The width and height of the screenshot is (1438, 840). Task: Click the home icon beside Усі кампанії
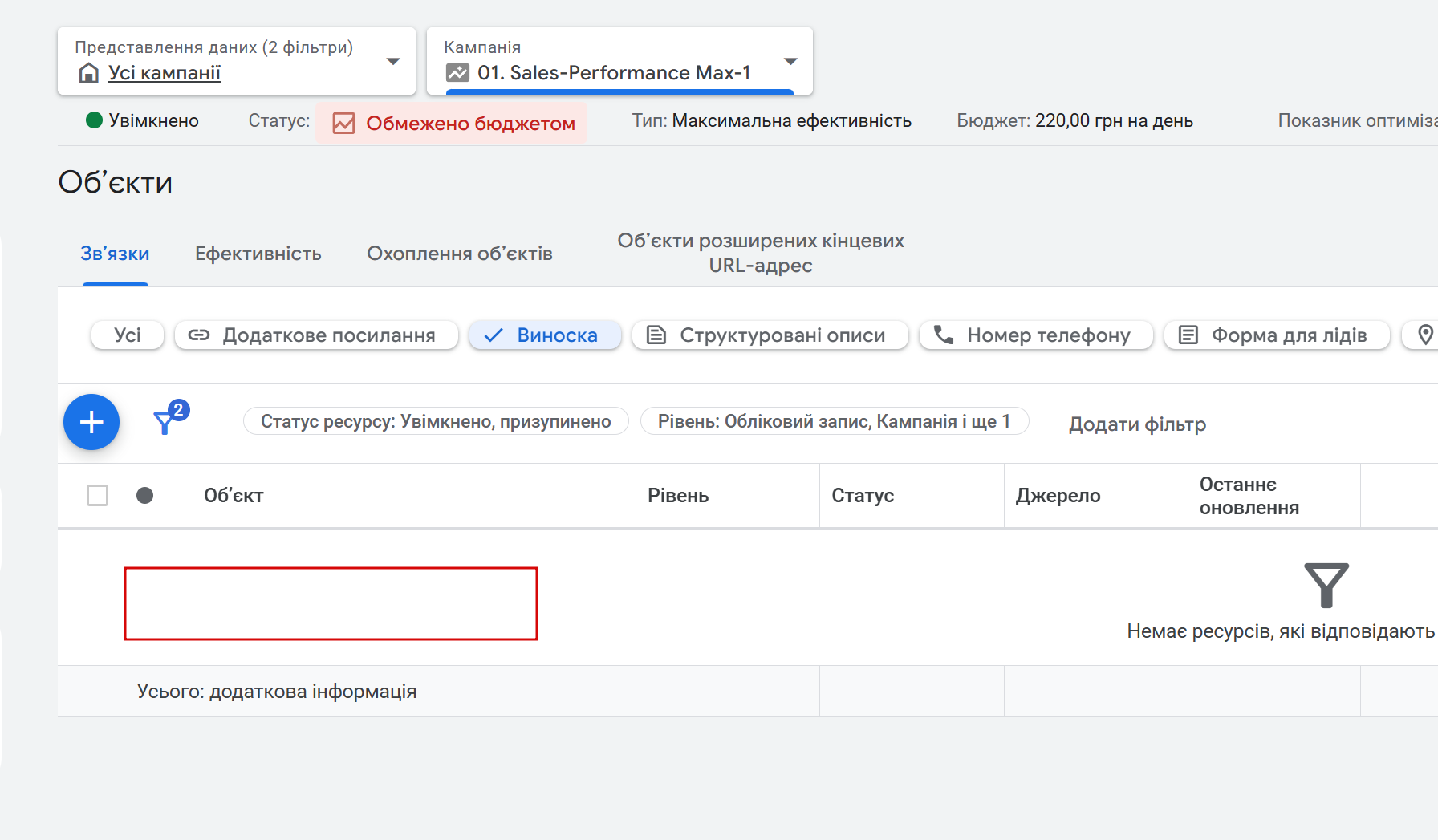(89, 73)
